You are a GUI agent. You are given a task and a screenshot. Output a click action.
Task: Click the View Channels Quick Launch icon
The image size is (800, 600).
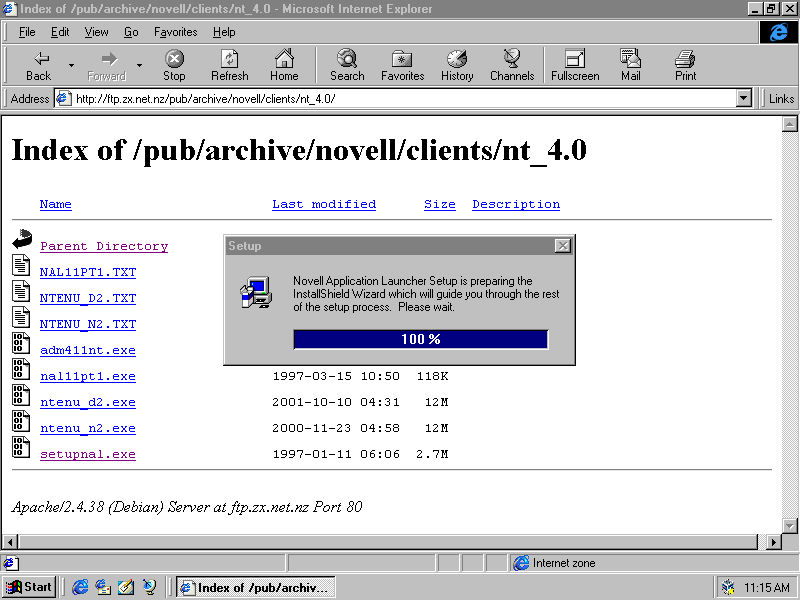click(x=149, y=587)
